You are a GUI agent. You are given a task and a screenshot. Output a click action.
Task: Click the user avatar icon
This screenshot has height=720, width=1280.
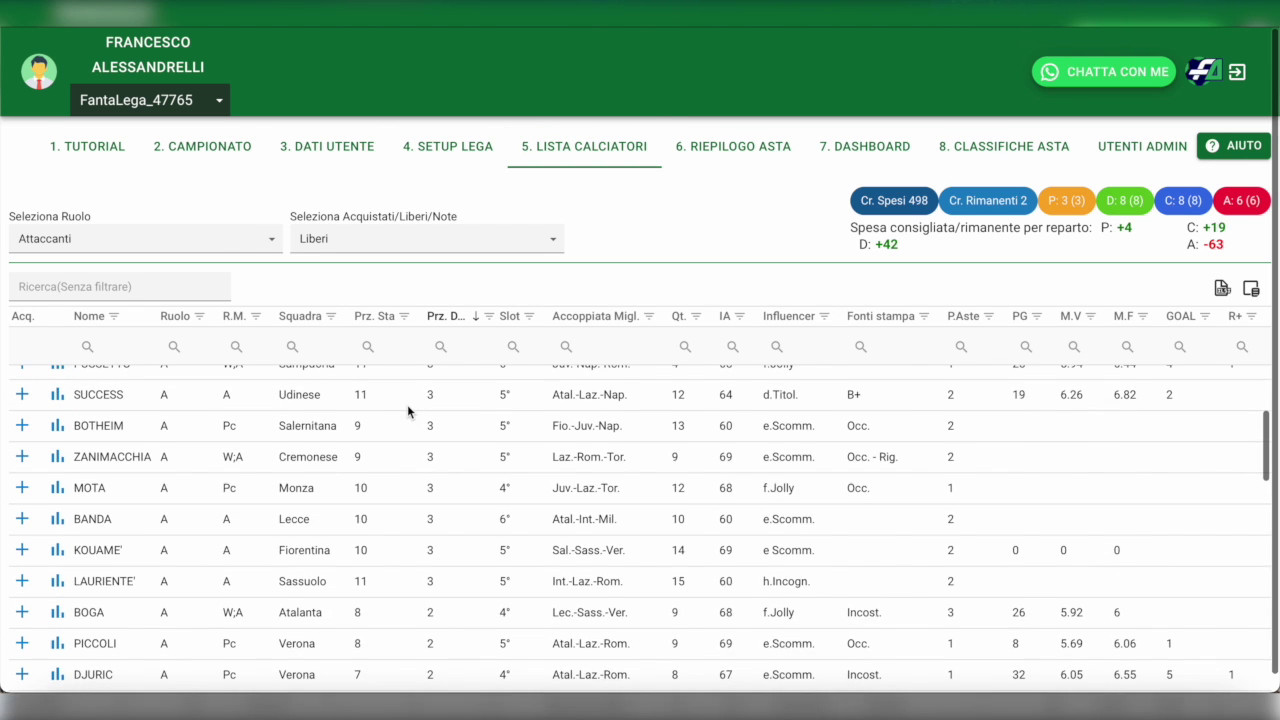(x=39, y=72)
